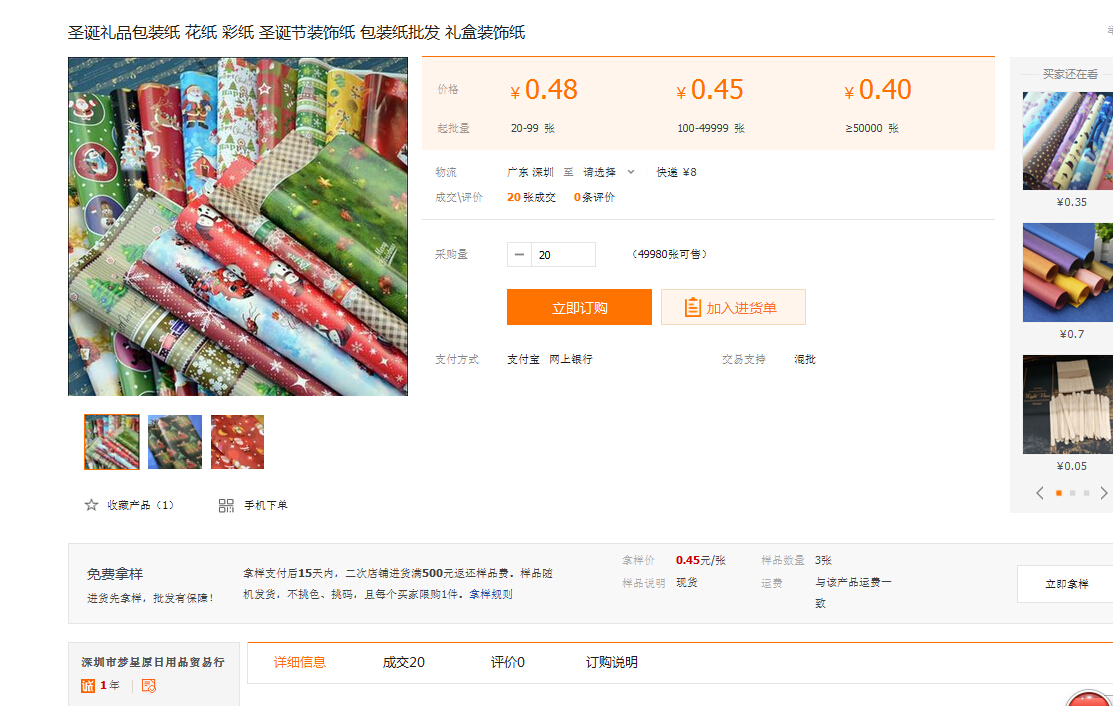Select the second carousel page dot
The image size is (1113, 706).
(x=1073, y=493)
